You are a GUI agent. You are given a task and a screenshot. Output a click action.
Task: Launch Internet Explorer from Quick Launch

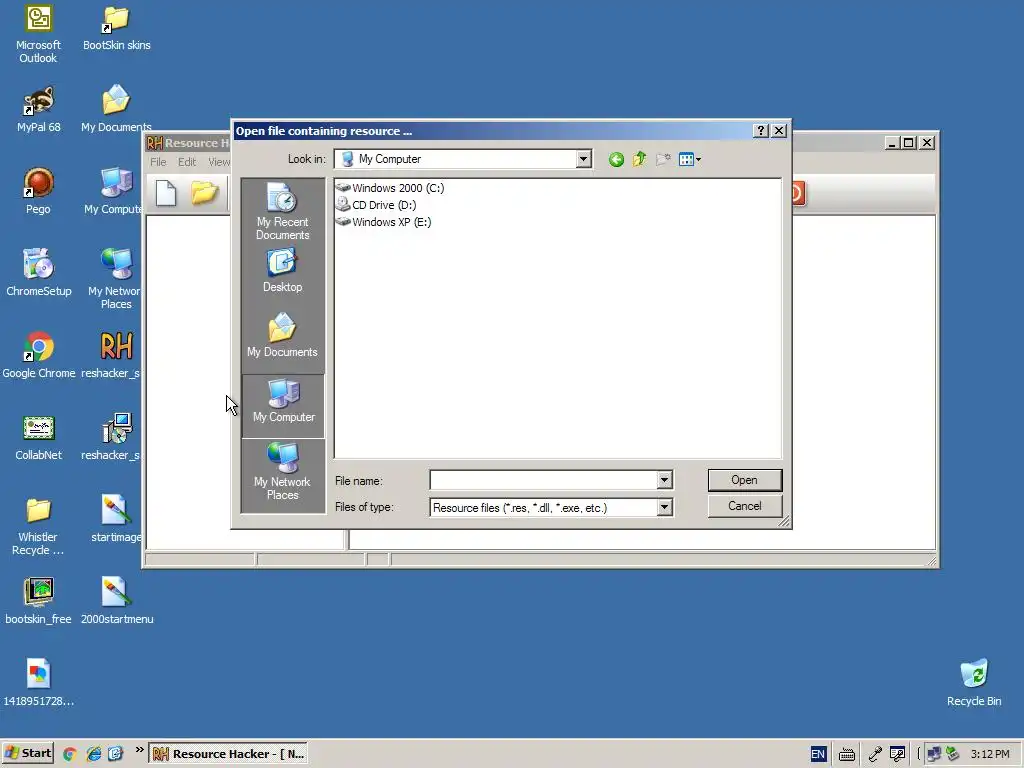[93, 754]
